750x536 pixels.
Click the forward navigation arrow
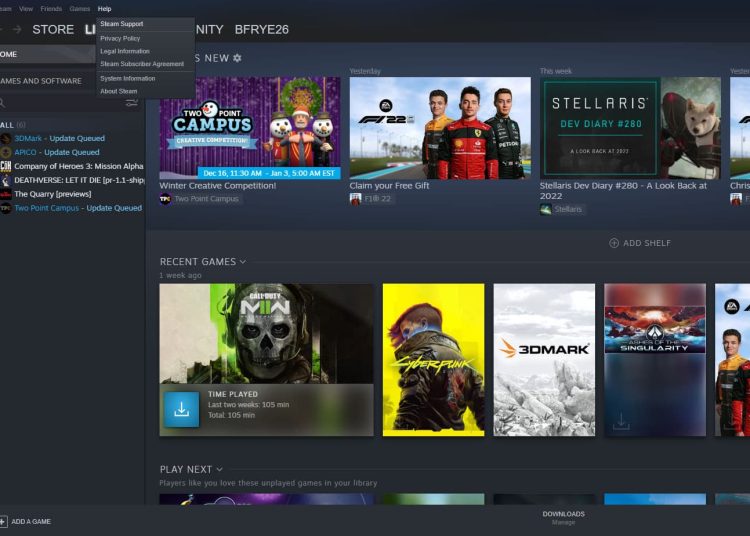[x=17, y=30]
